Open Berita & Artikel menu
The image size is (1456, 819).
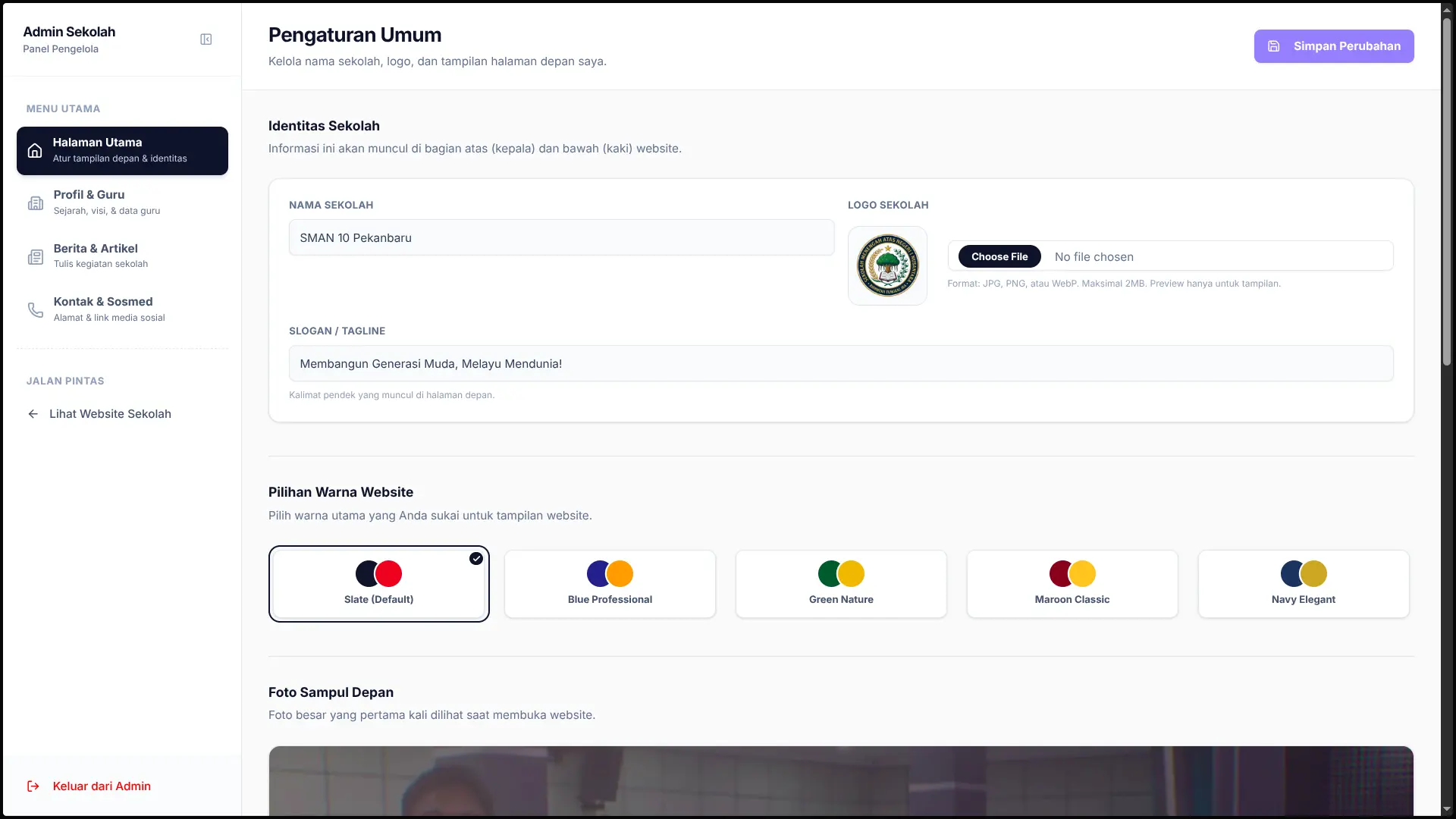pos(122,256)
